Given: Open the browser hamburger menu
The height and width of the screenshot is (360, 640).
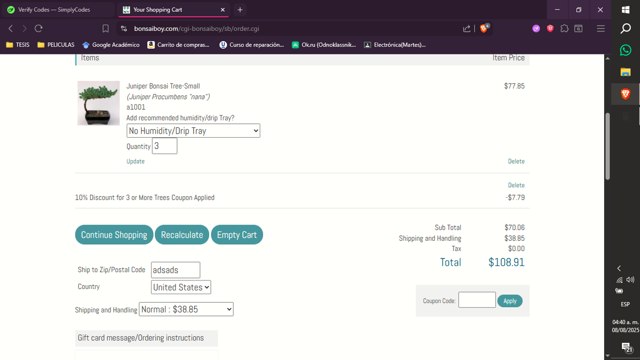Looking at the screenshot, I should 600,29.
